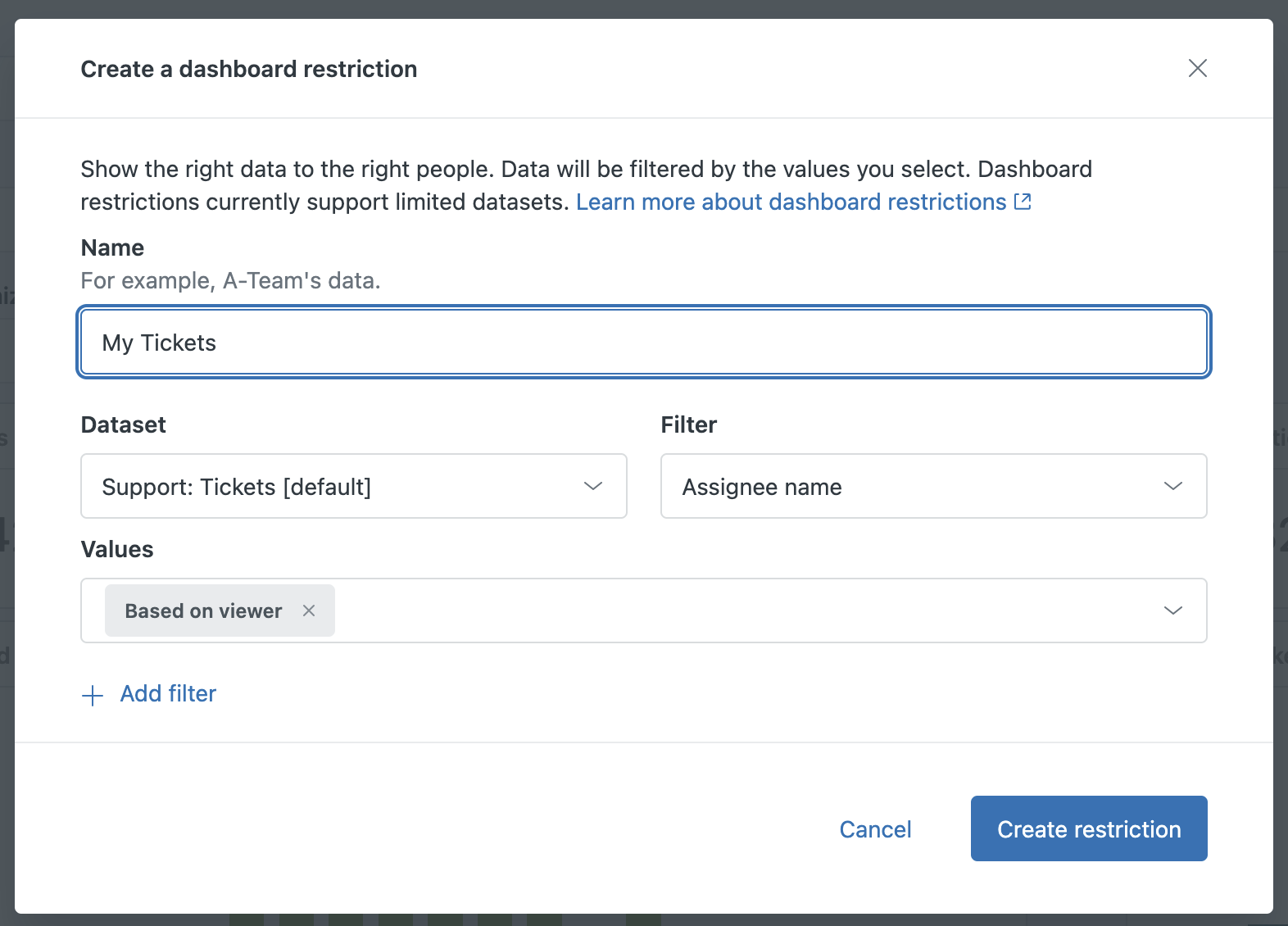Click the Name field label

pyautogui.click(x=112, y=247)
